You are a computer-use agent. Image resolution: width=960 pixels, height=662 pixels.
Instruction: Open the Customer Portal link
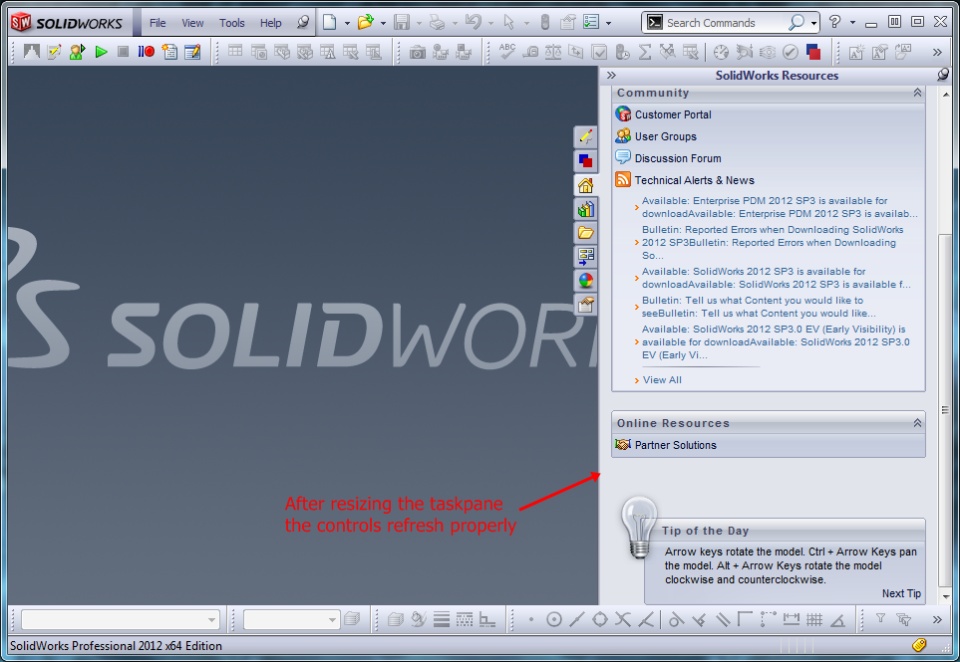click(673, 115)
